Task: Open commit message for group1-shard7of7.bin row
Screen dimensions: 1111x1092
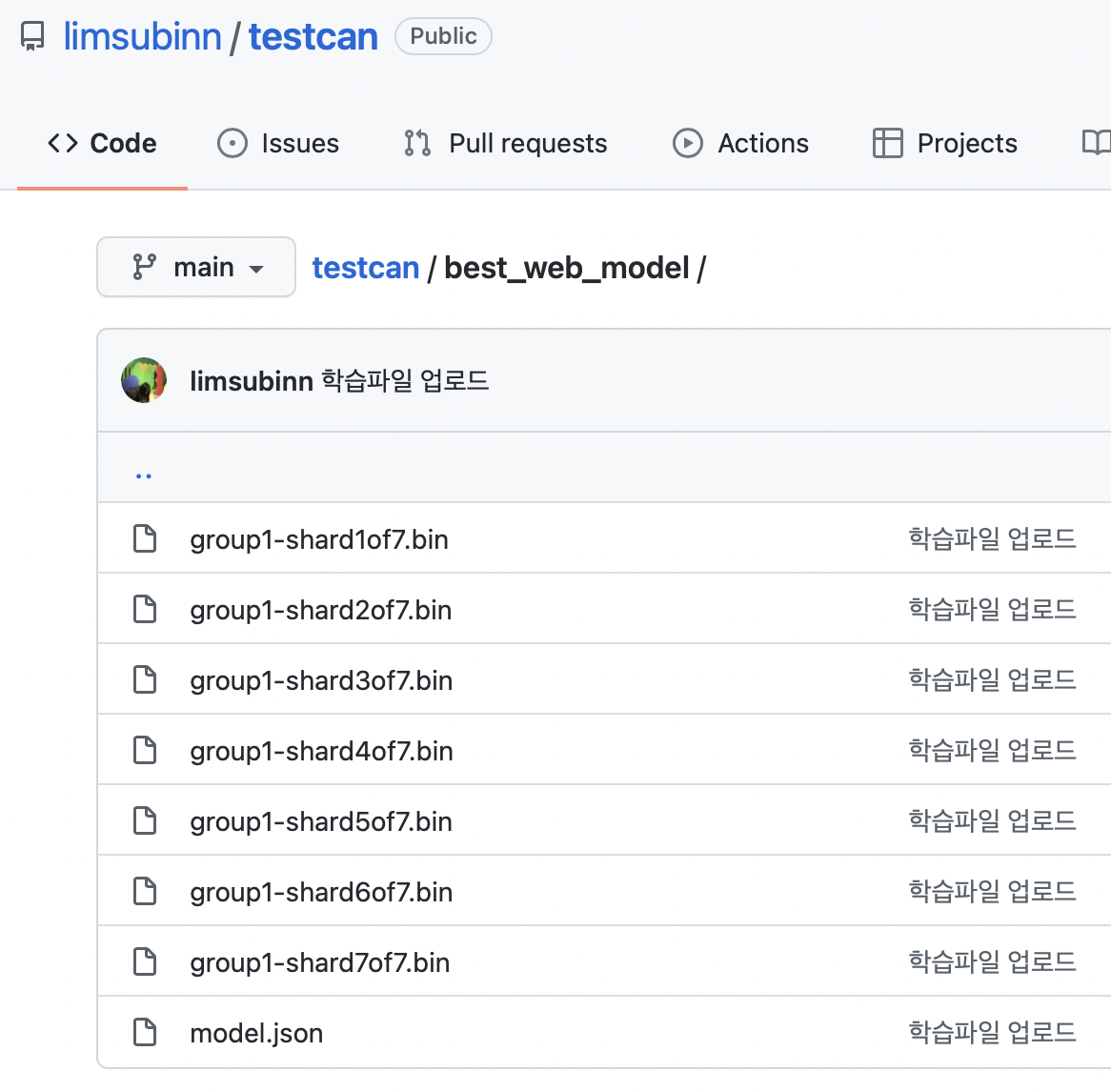Action: click(992, 961)
